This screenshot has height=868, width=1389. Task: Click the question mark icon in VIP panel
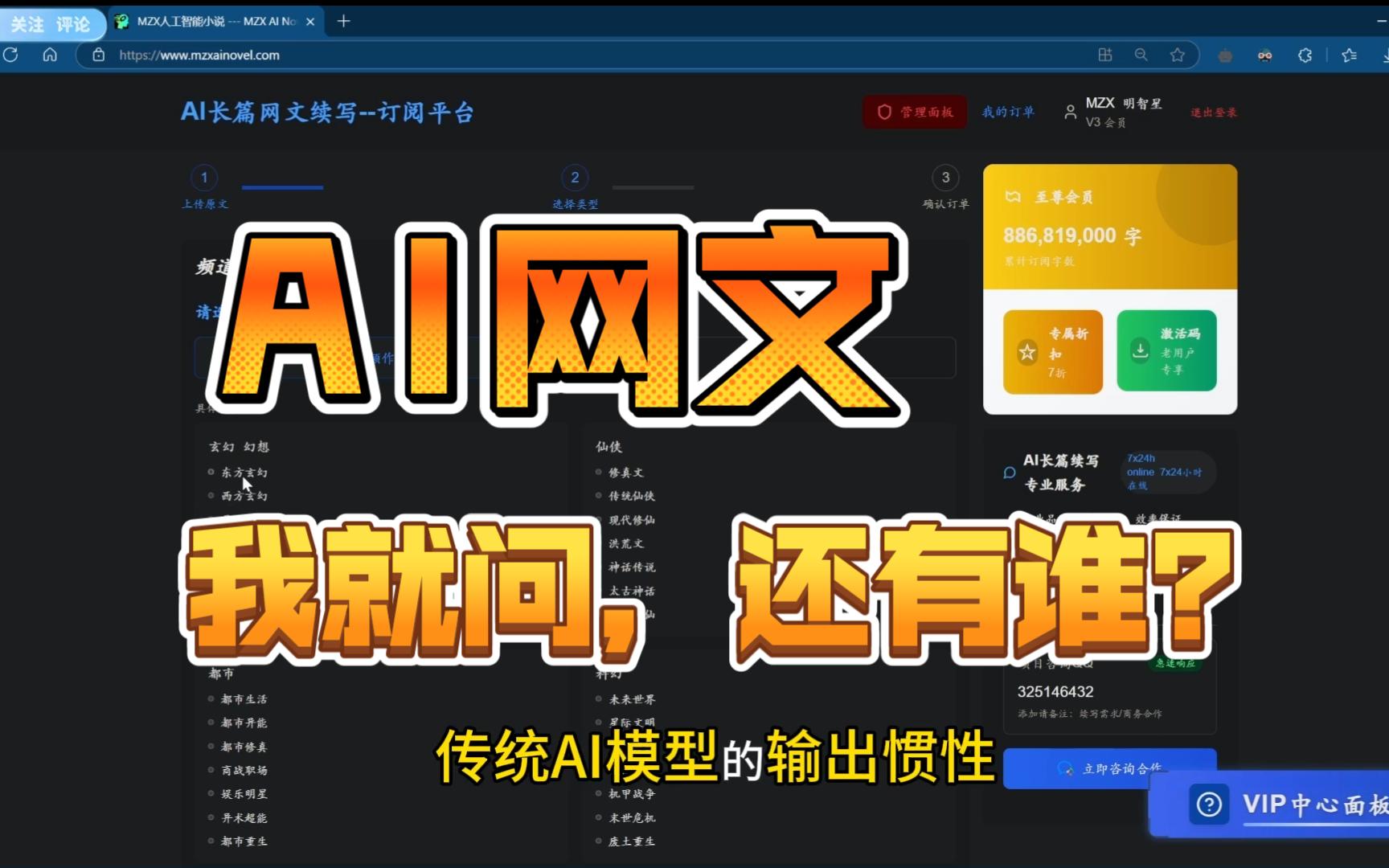tap(1209, 804)
